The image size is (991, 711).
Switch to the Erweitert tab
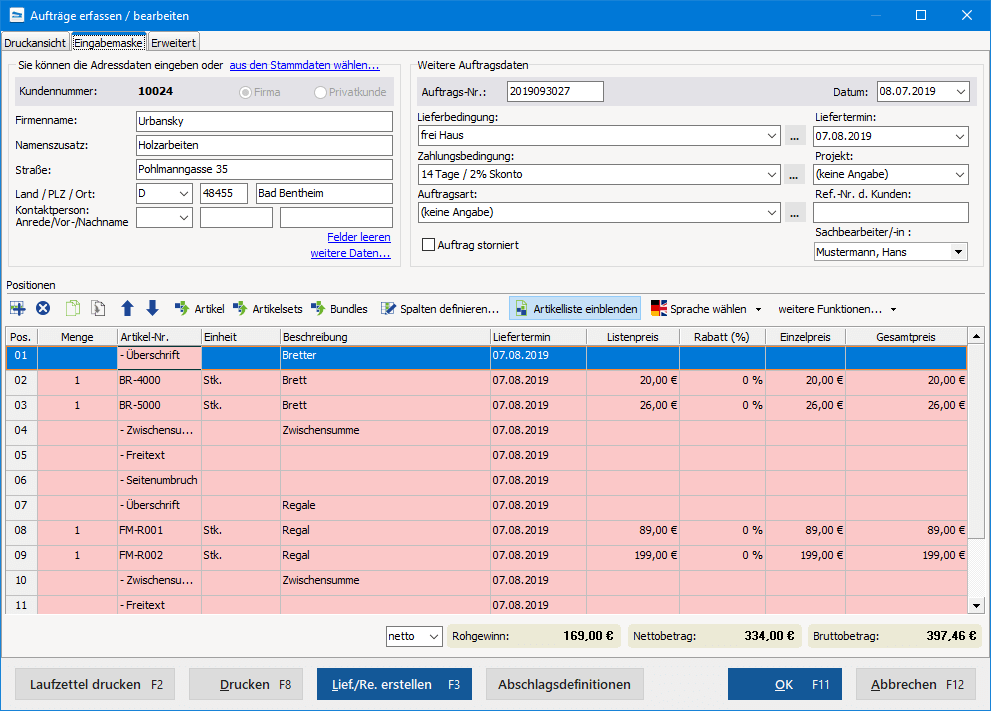174,42
